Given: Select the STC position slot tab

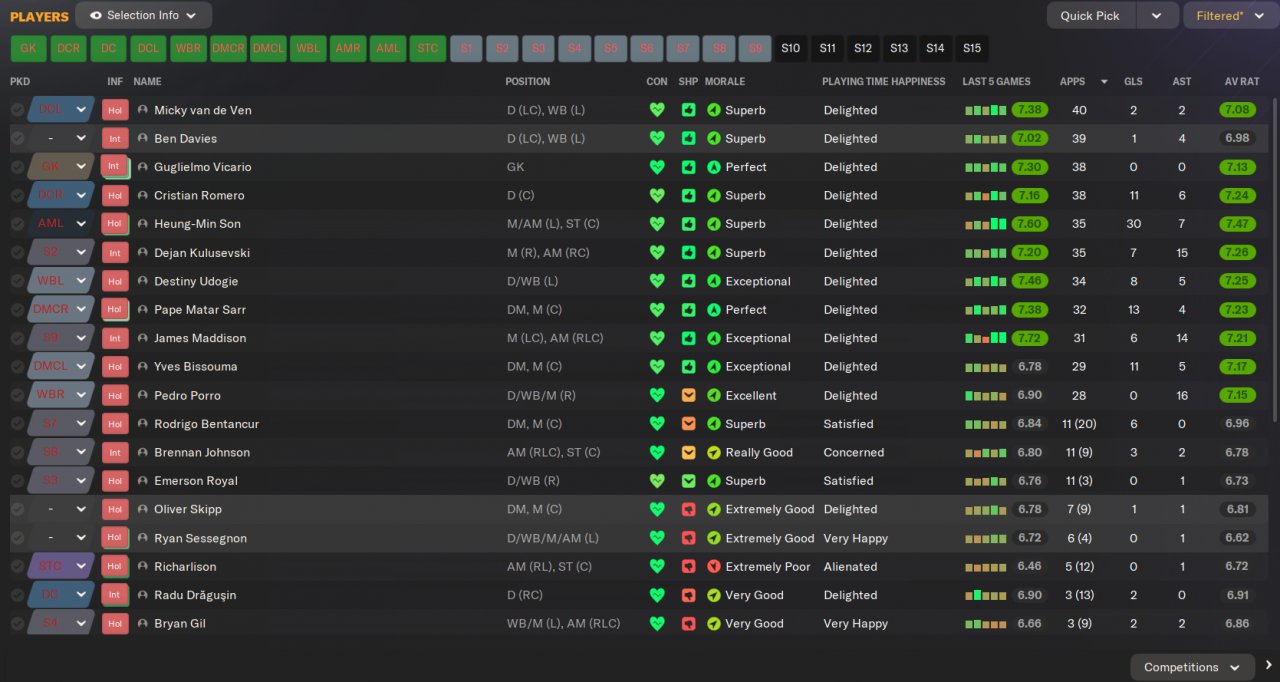Looking at the screenshot, I should tap(428, 48).
